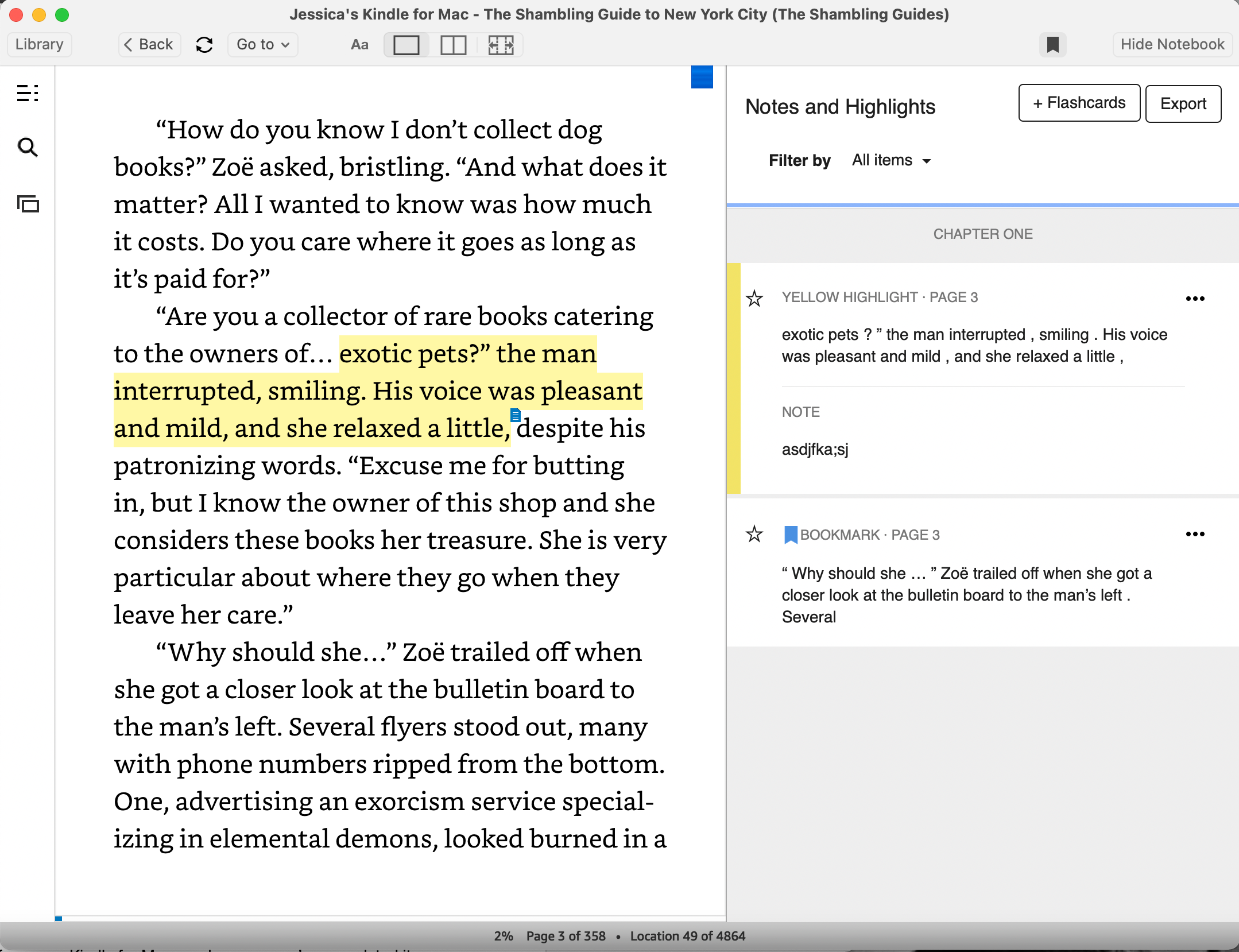Toggle the star icon on the bookmark entry

(756, 533)
